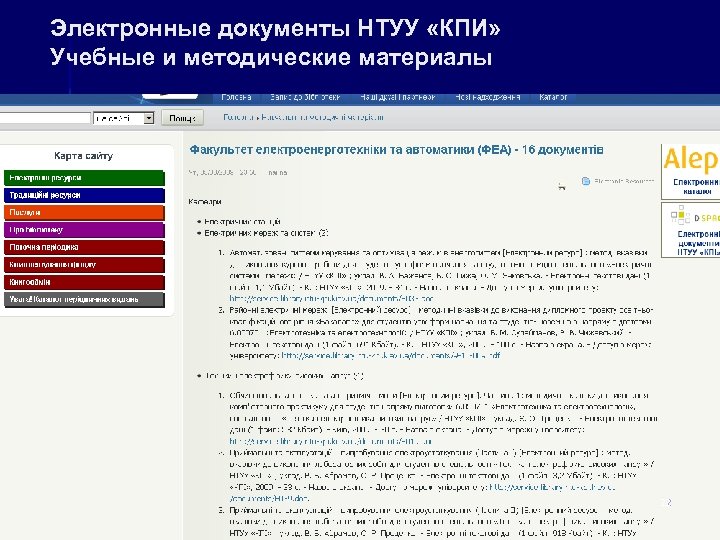Open the search scope dropdown

(x=124, y=118)
